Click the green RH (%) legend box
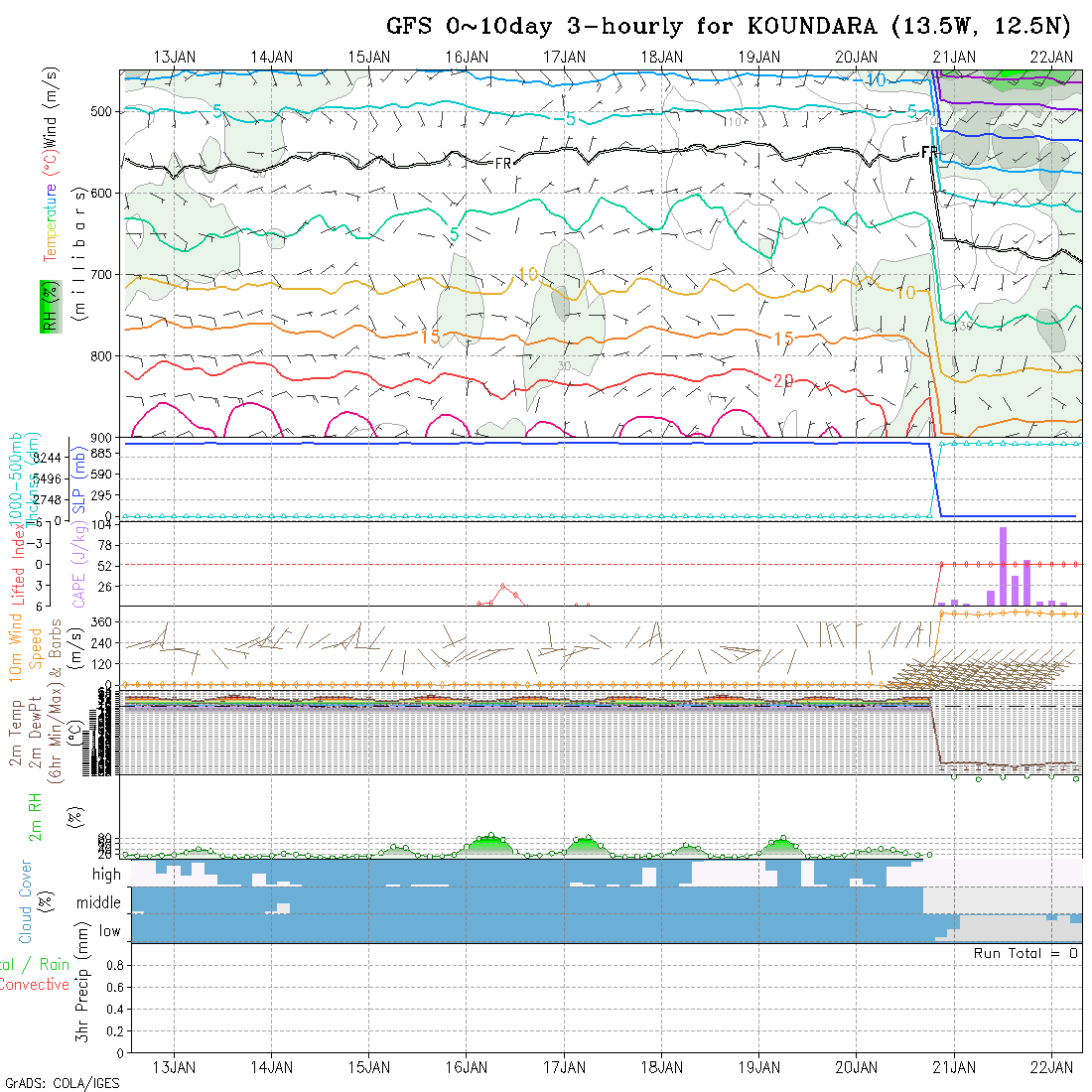 pyautogui.click(x=47, y=306)
